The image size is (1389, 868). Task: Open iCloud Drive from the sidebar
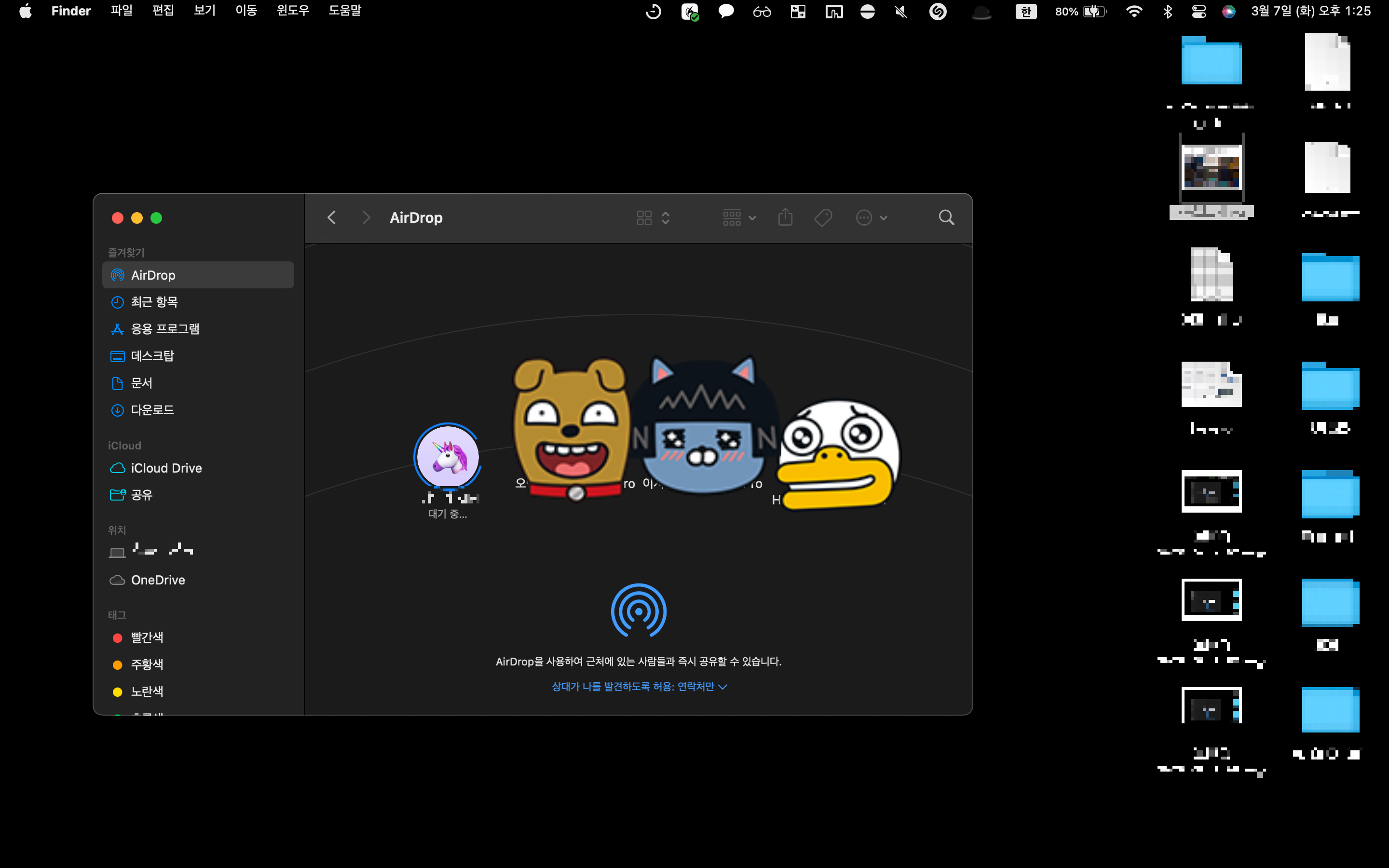[x=166, y=468]
